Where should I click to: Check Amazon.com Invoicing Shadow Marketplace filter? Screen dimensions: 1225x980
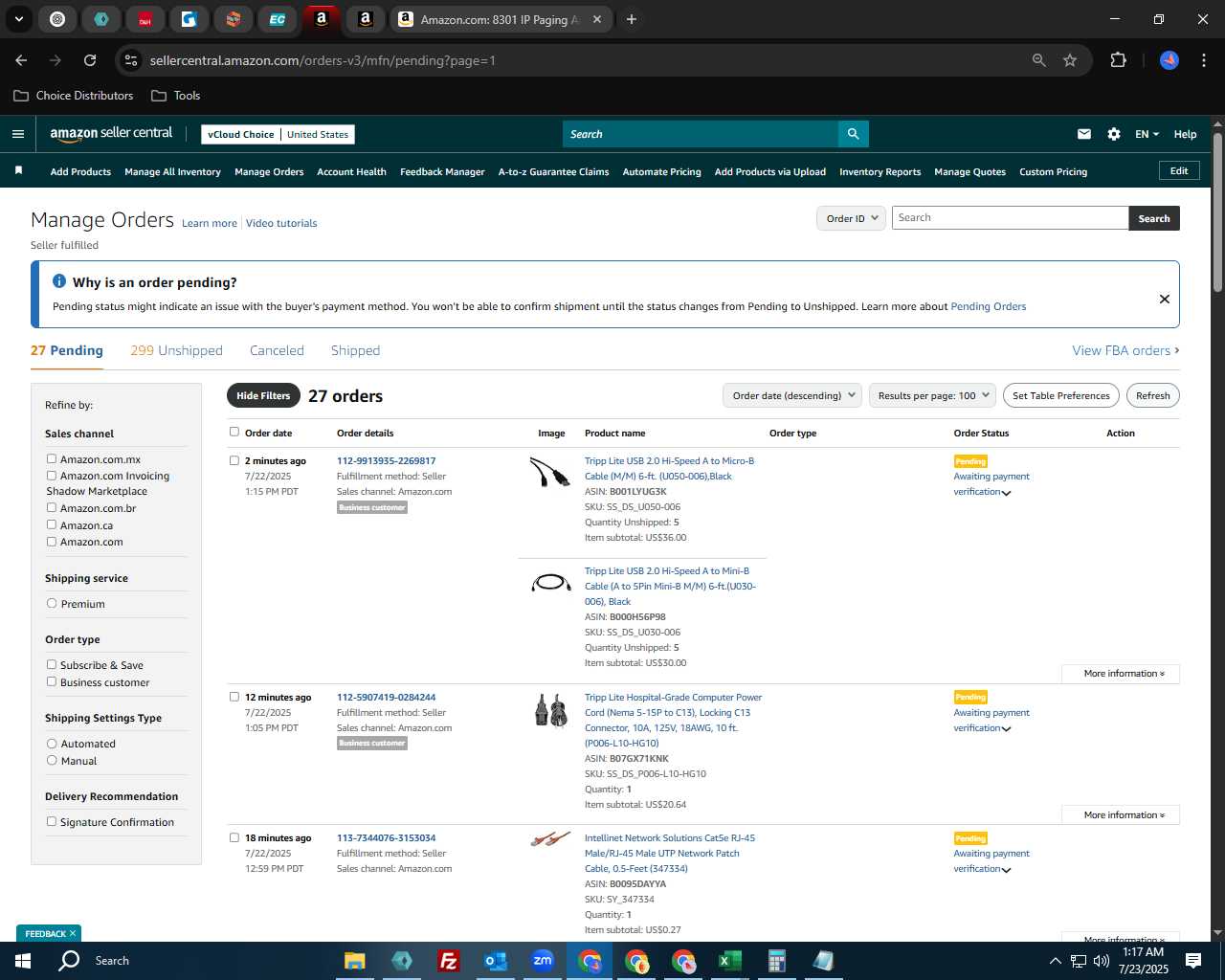pos(52,475)
